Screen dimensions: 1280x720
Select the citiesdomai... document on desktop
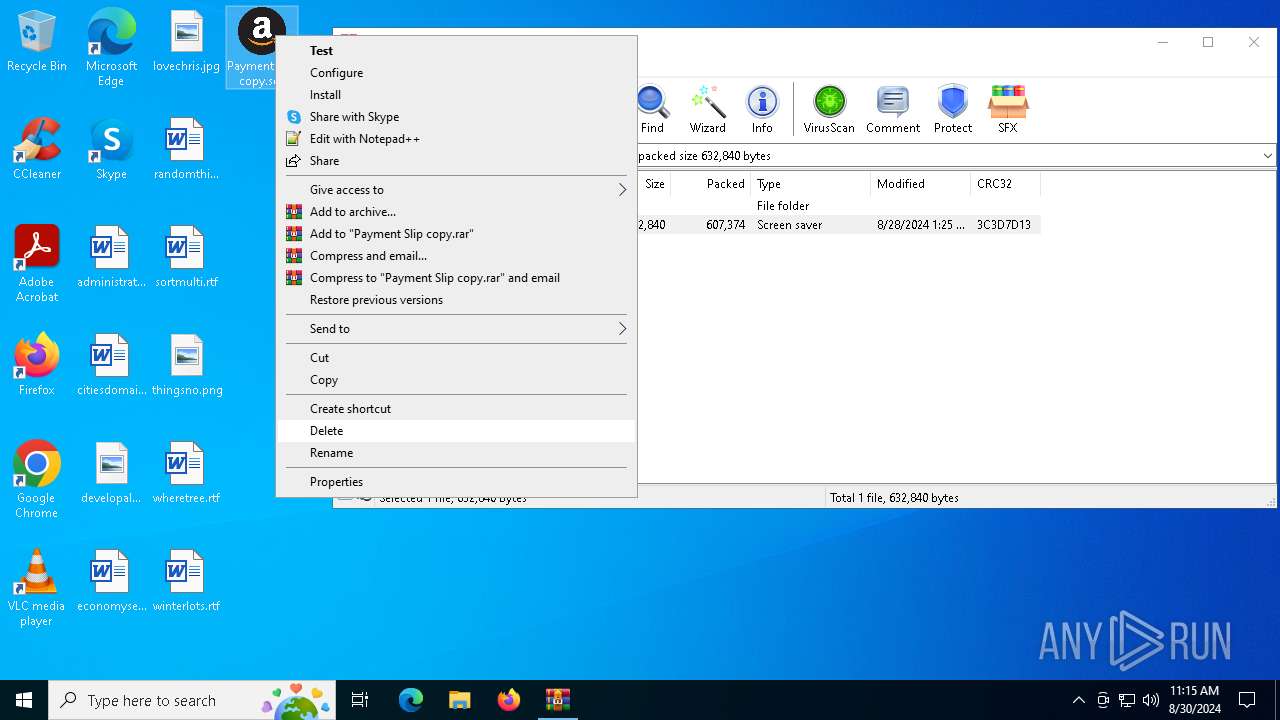111,366
